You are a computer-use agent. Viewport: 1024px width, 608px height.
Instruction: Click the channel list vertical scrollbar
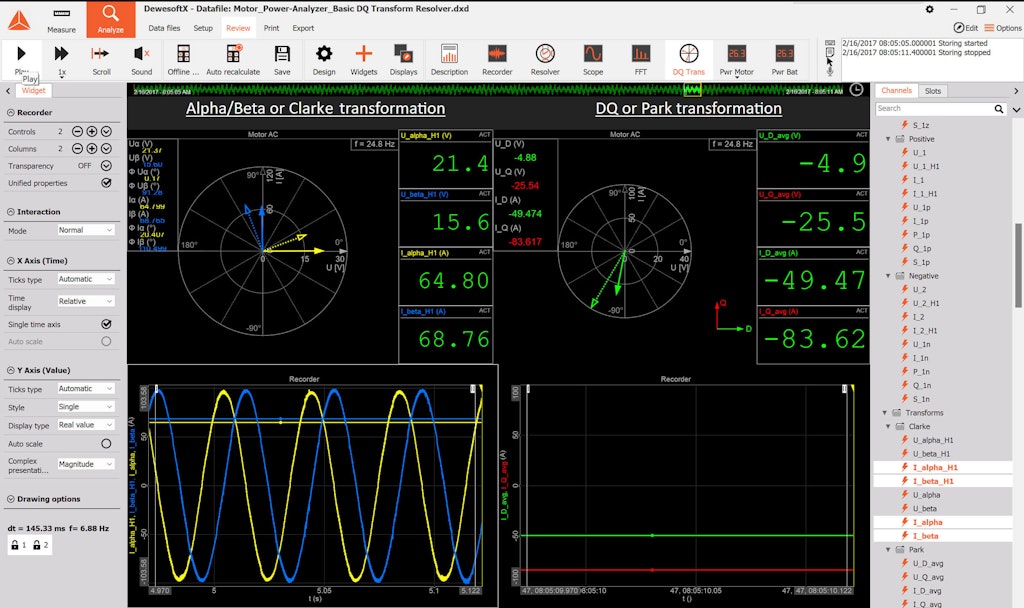point(1018,265)
